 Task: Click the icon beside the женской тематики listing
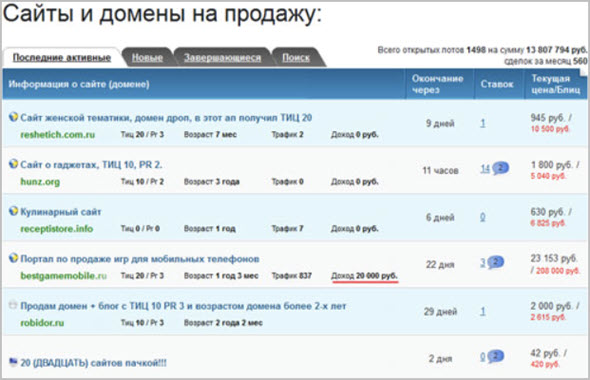tap(13, 117)
